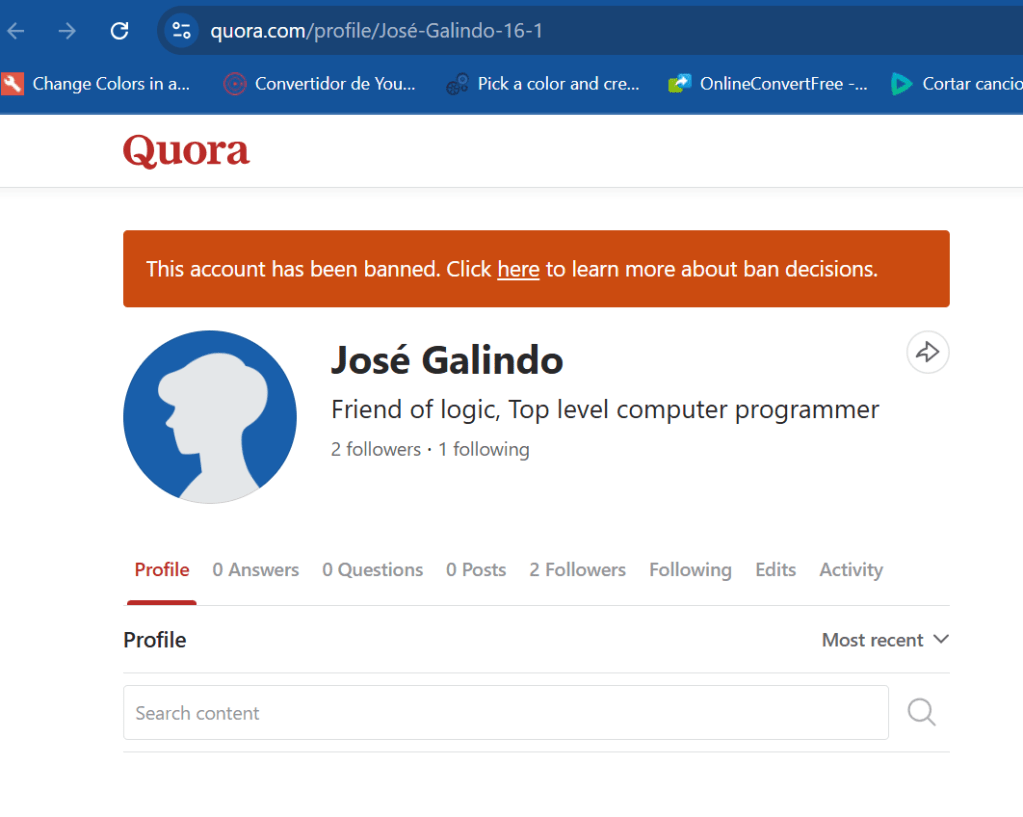Open site information icon in address bar
The height and width of the screenshot is (817, 1023).
[181, 31]
